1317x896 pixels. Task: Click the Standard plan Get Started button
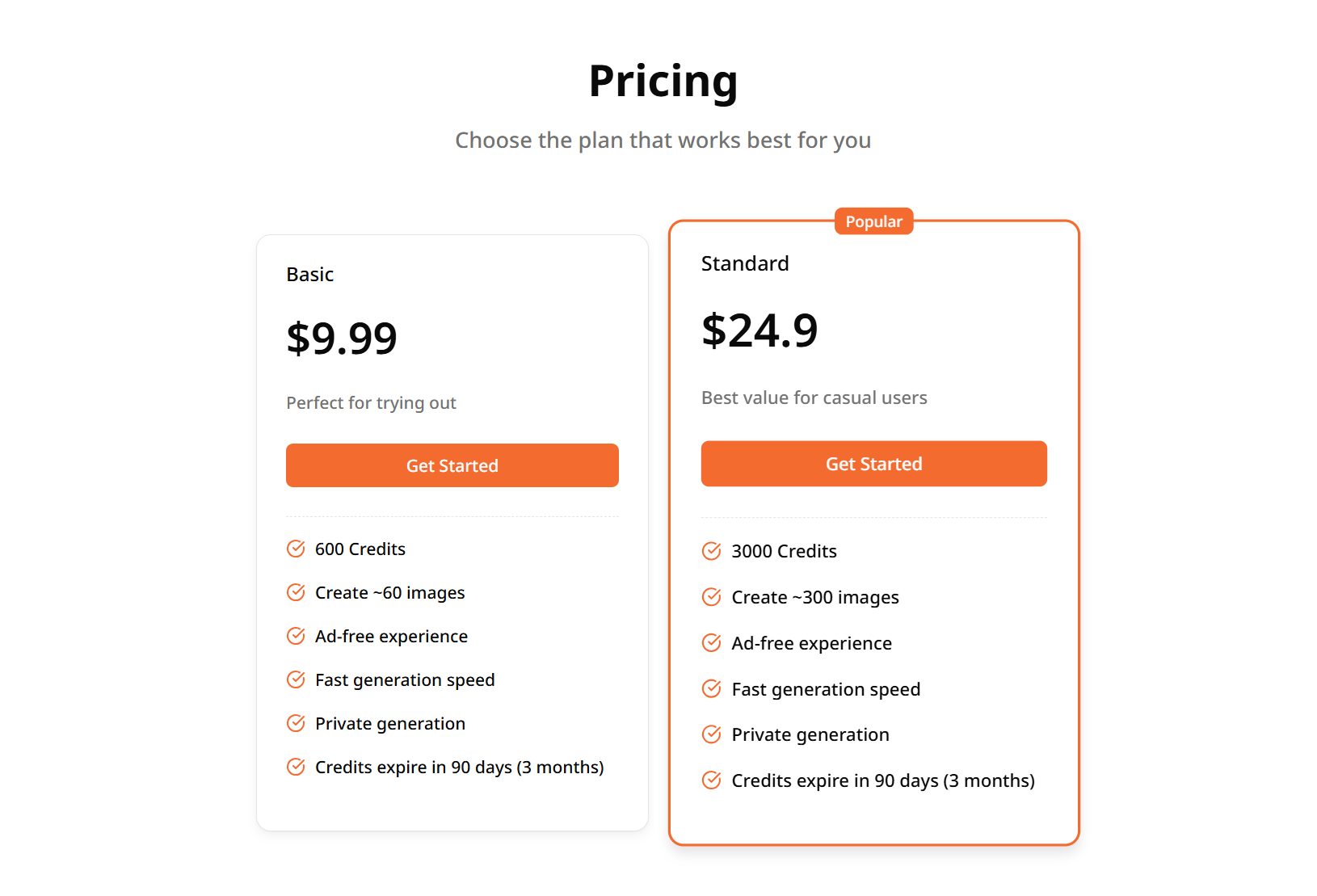pos(873,464)
